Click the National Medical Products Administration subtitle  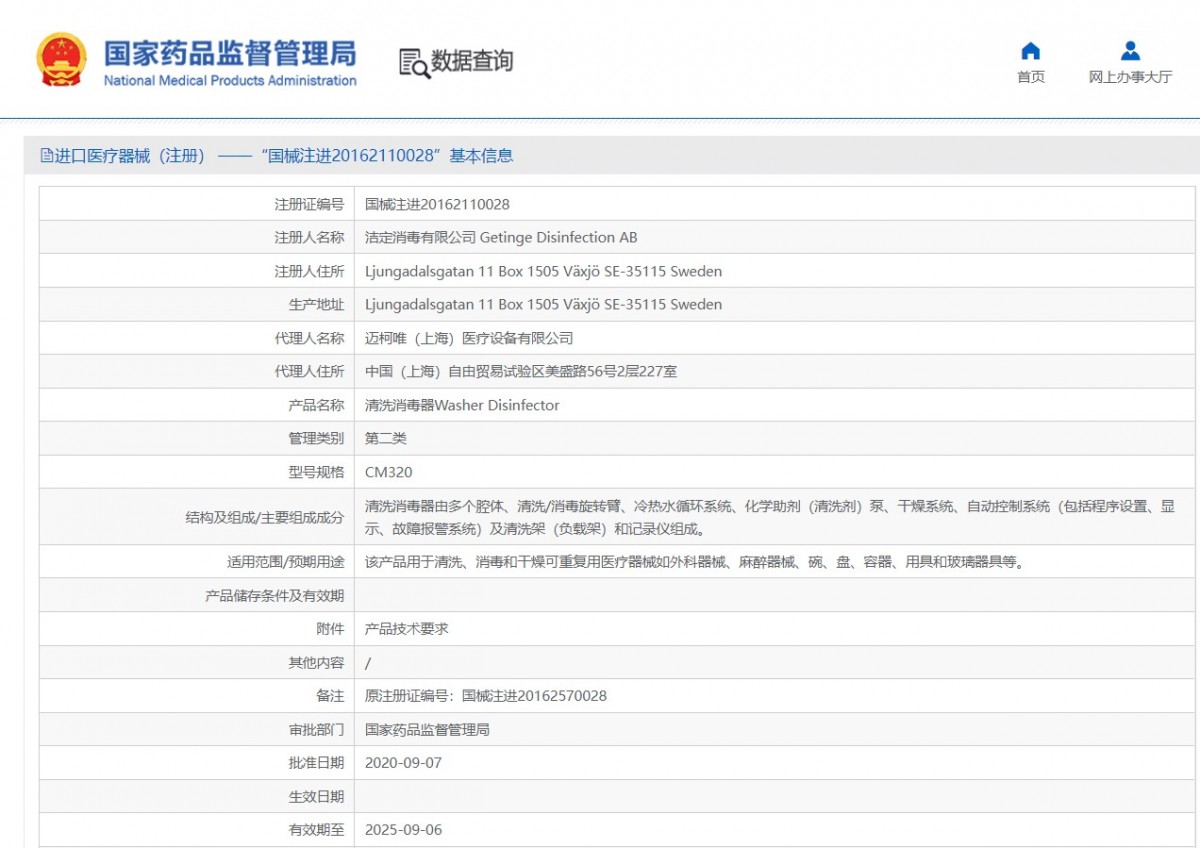click(x=230, y=81)
